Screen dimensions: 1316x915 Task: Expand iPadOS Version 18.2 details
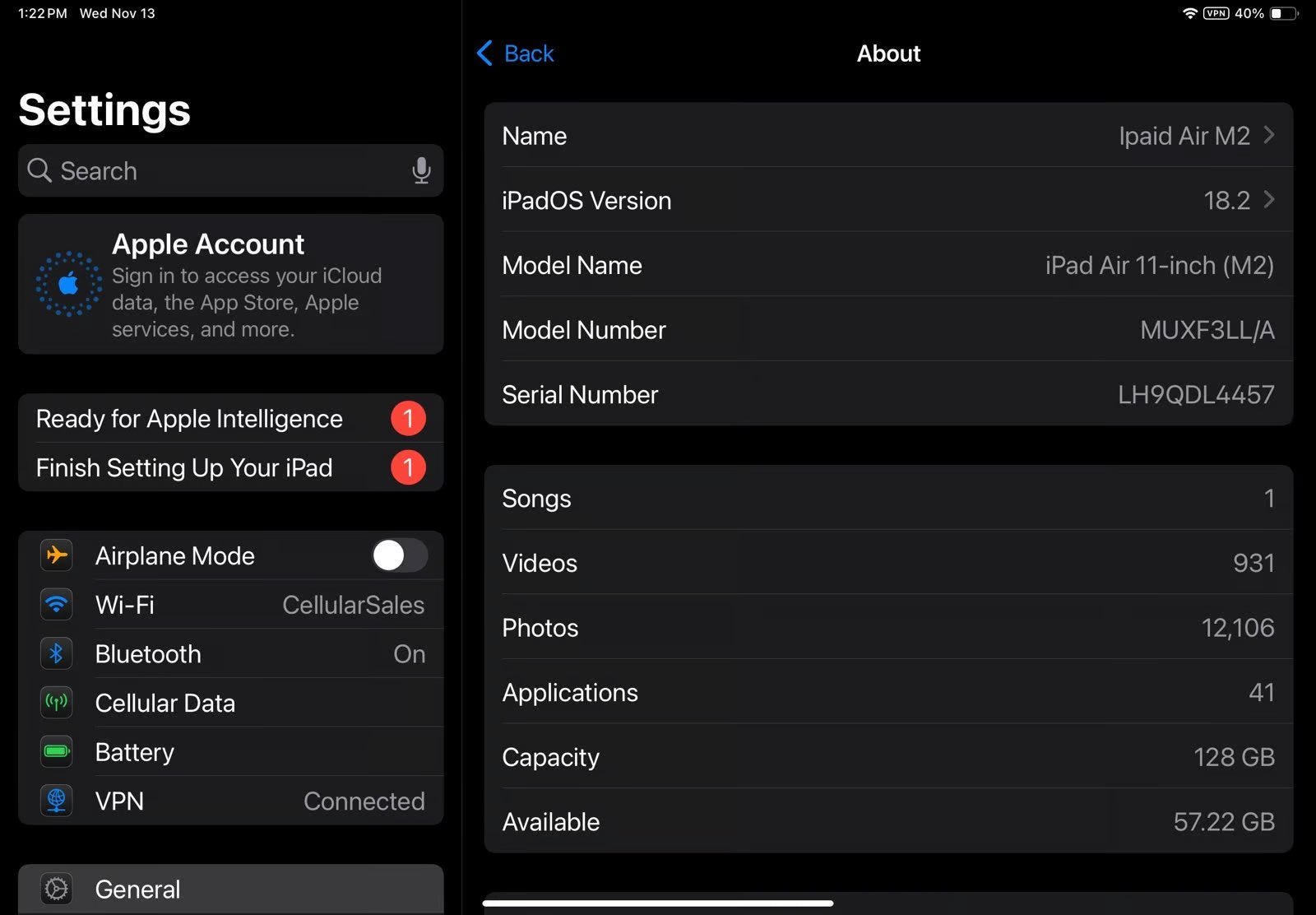click(1268, 200)
